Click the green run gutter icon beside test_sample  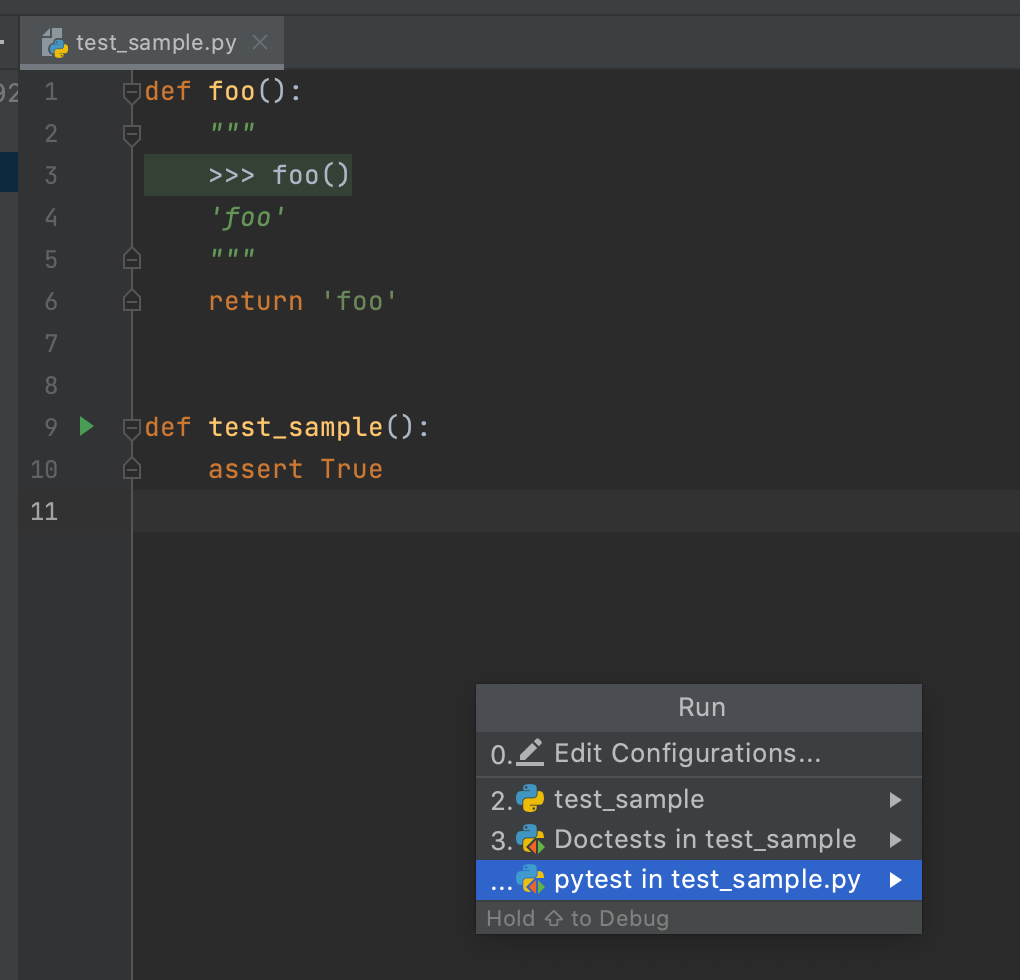coord(86,427)
